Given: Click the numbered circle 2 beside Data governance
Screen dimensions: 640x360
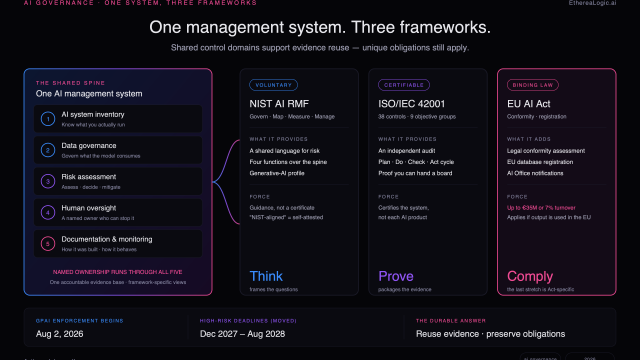Looking at the screenshot, I should [48, 150].
